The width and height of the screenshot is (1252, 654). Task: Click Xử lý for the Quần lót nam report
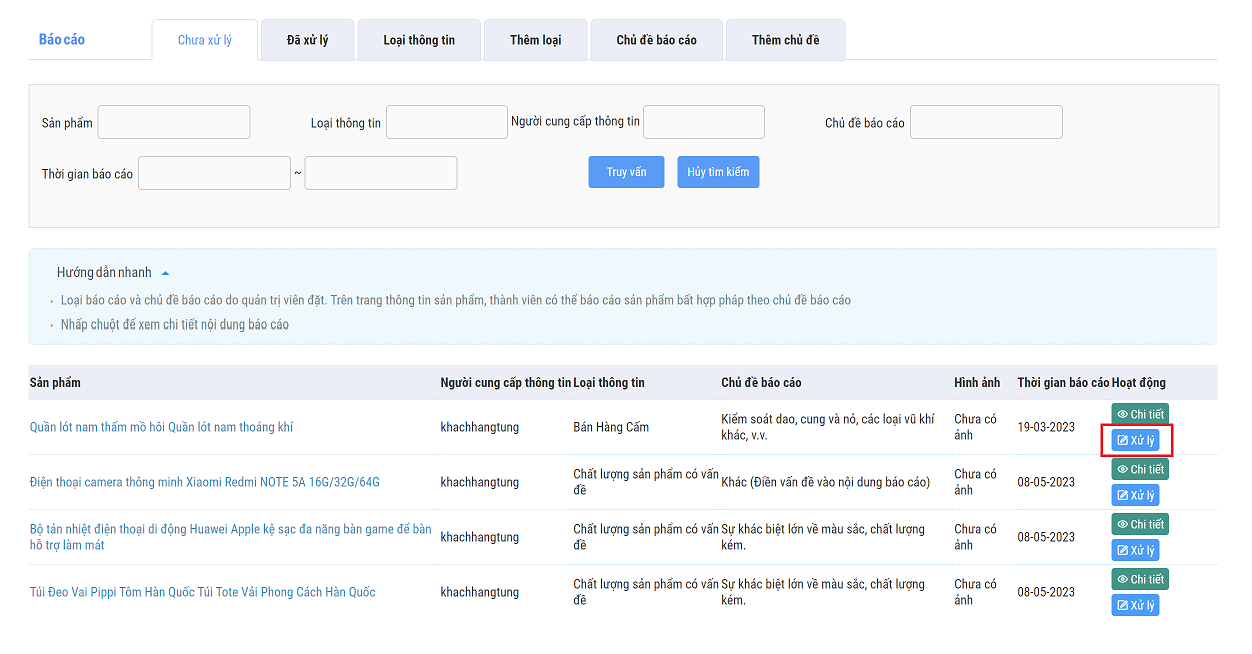click(1135, 440)
